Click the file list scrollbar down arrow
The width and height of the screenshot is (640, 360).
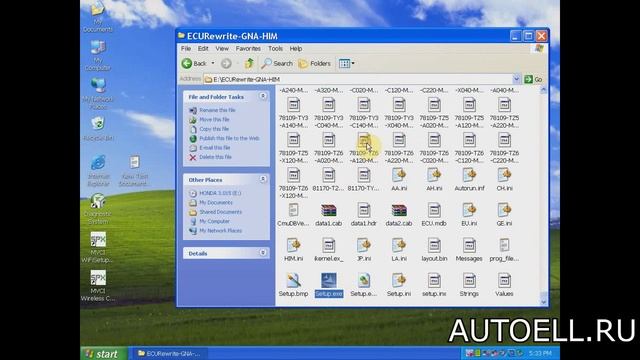coord(543,302)
